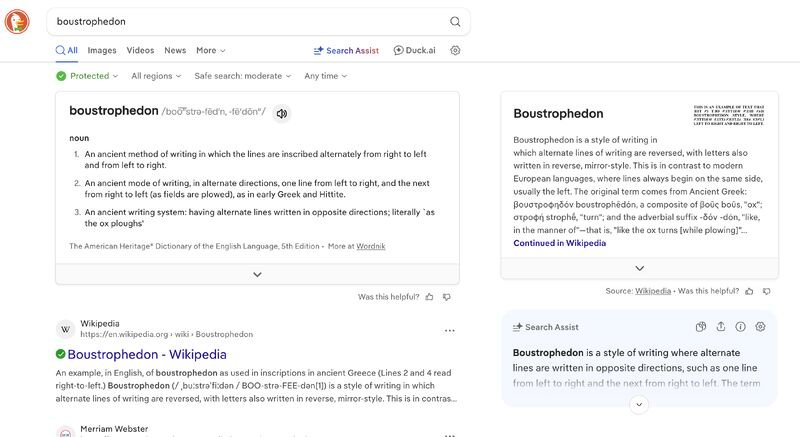Select the All results tab

tap(67, 50)
